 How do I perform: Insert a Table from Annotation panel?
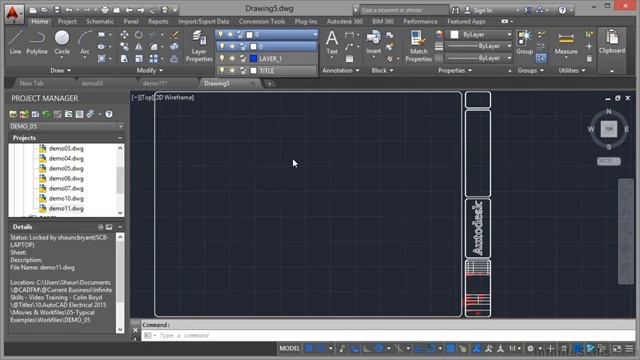(349, 59)
